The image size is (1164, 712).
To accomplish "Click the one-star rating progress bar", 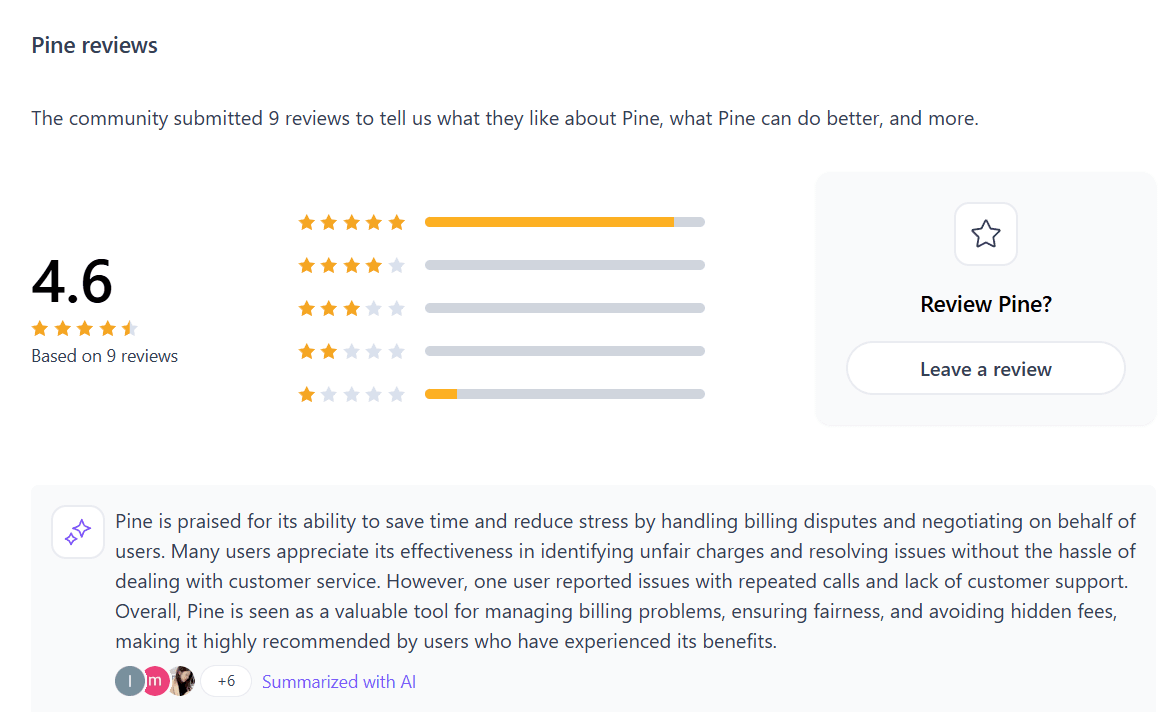I will [564, 394].
